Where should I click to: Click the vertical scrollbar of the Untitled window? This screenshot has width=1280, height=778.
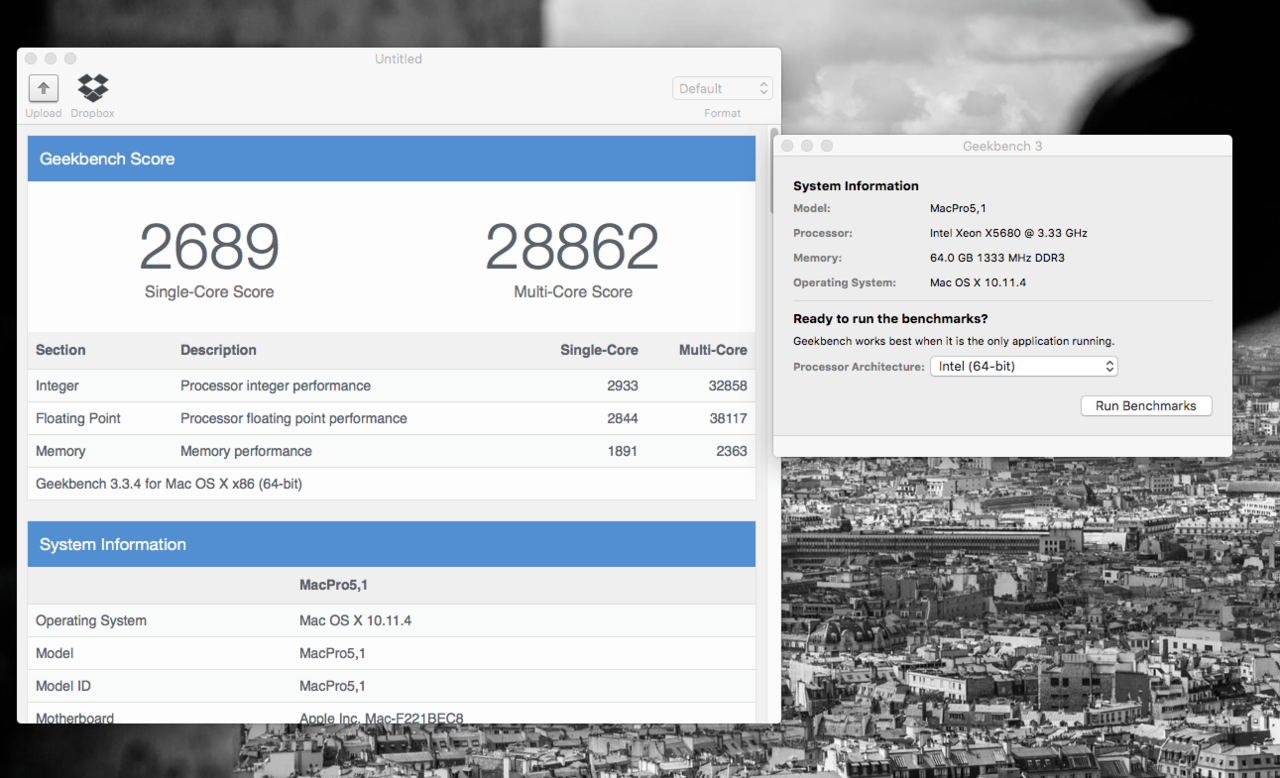tap(774, 170)
